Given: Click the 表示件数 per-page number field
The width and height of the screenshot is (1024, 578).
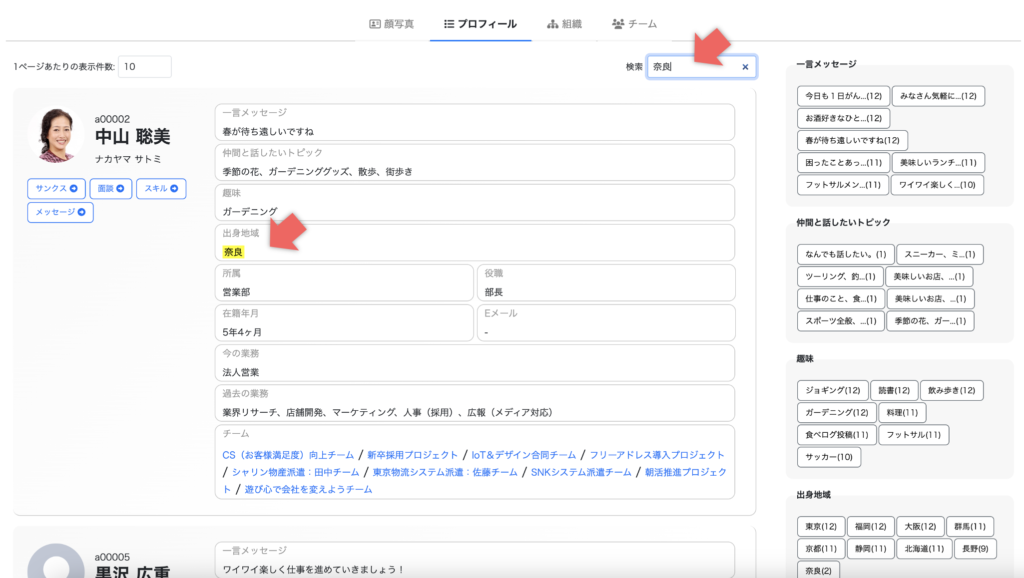Looking at the screenshot, I should click(145, 67).
